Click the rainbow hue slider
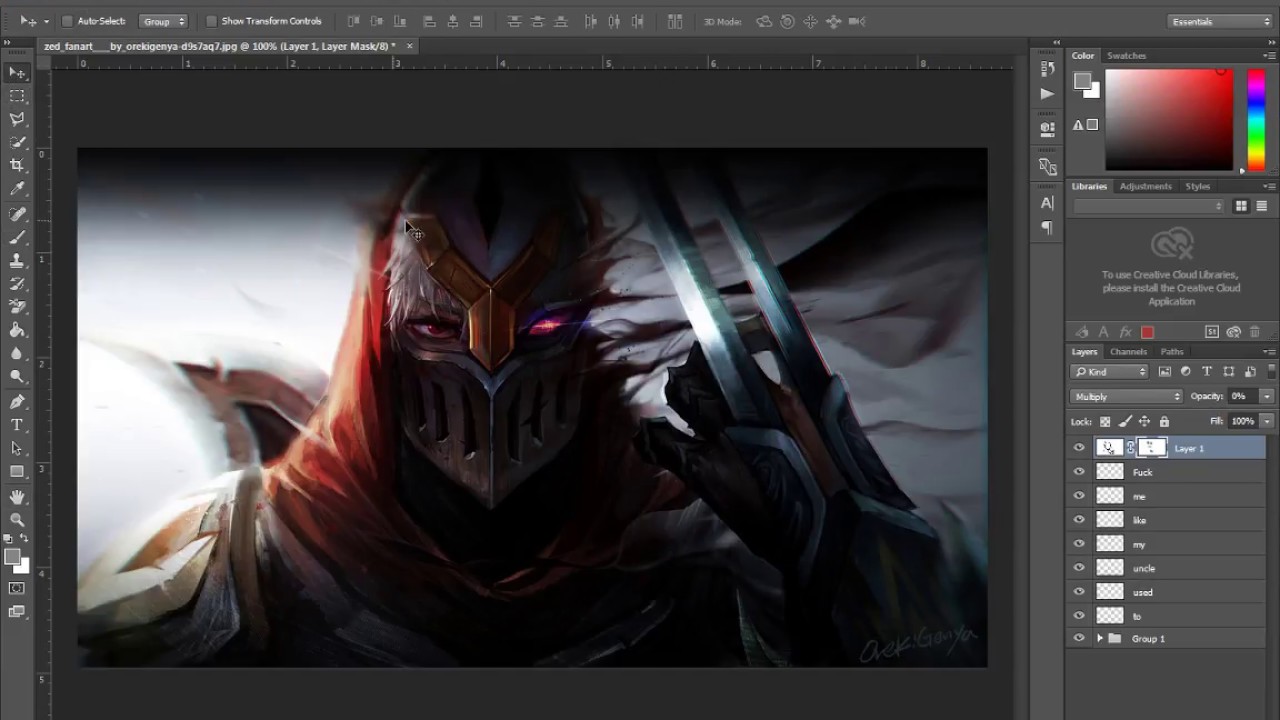 (1256, 119)
